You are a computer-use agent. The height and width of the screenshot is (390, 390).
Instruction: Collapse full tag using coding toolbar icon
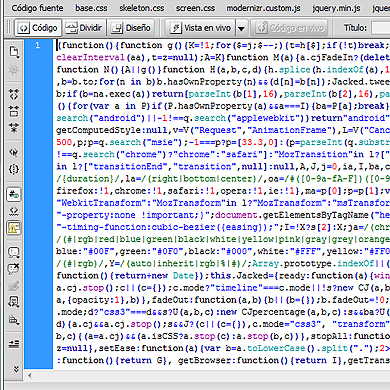pyautogui.click(x=14, y=94)
